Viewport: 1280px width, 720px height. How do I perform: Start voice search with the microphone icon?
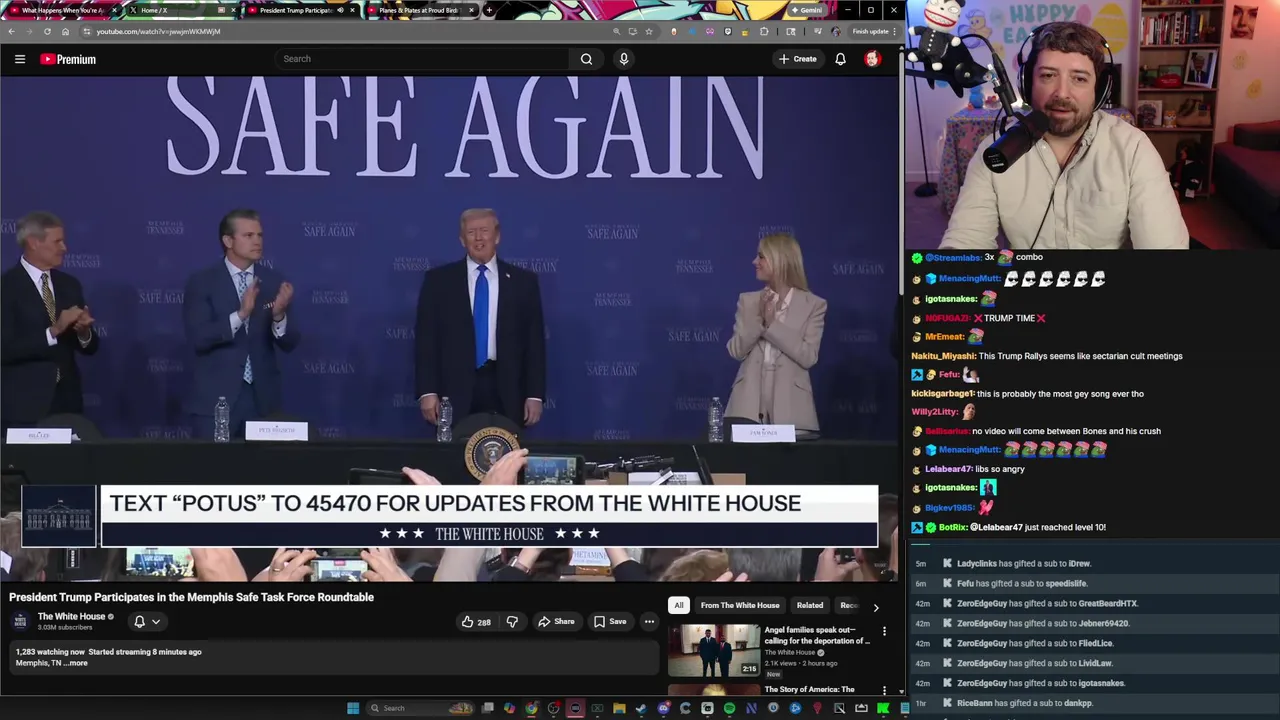(624, 59)
